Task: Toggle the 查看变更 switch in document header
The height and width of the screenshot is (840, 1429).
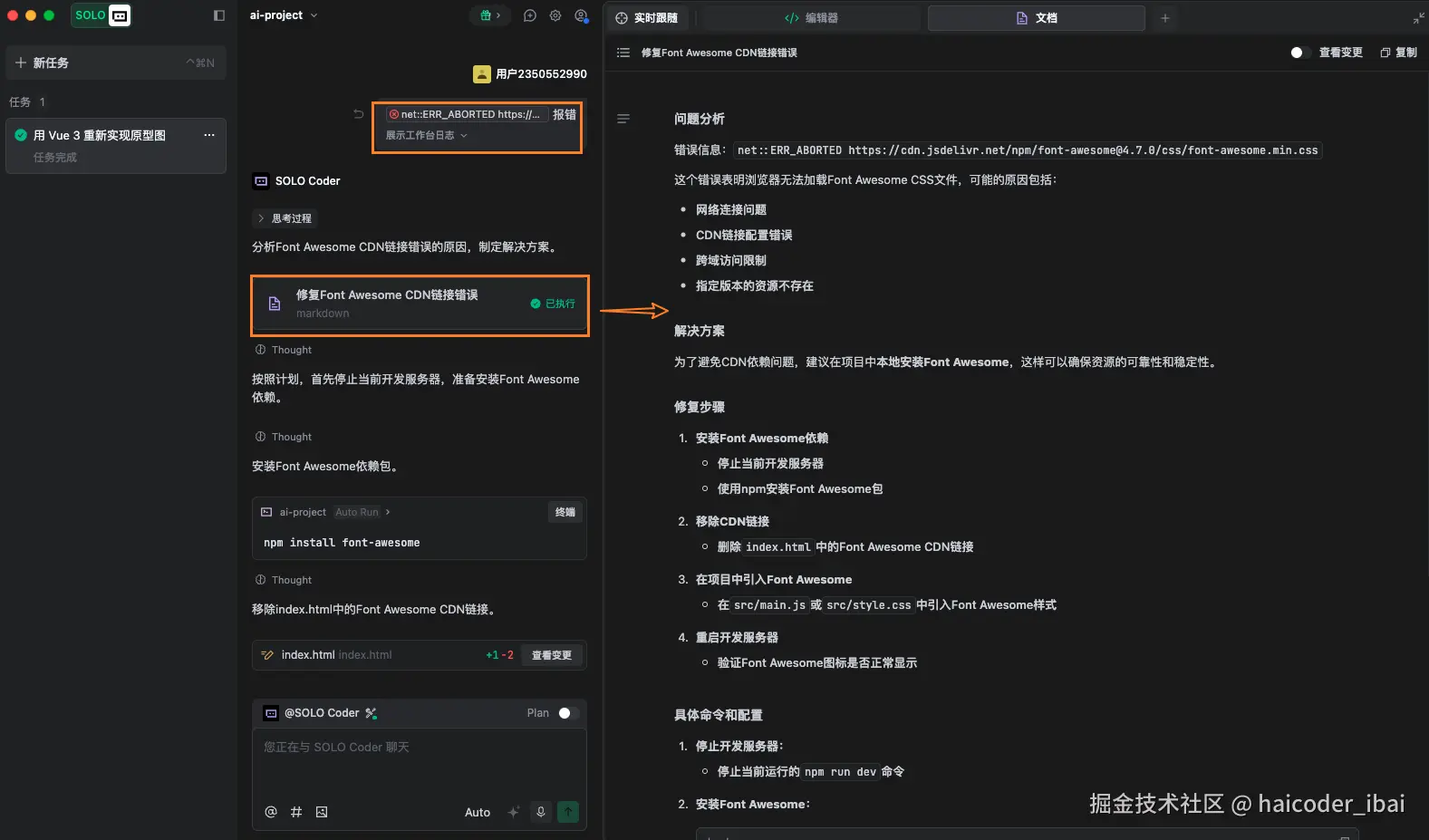Action: (x=1300, y=53)
